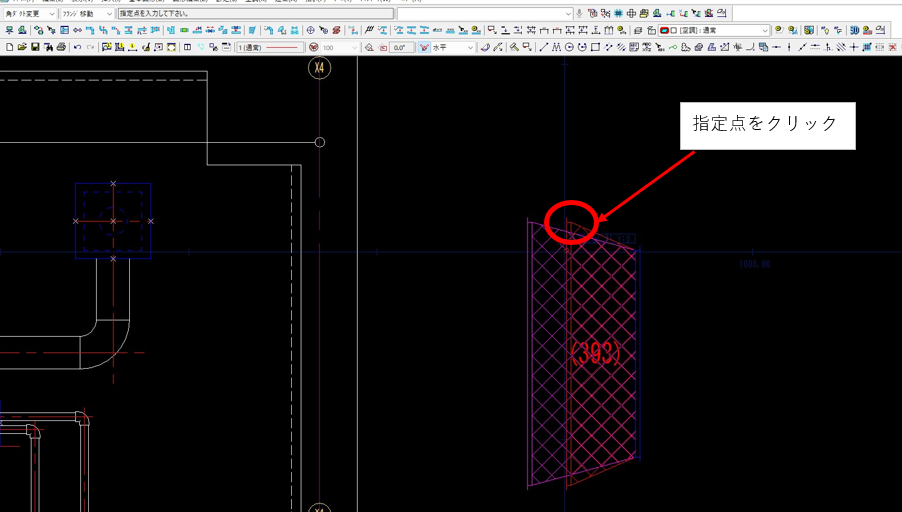Click the printer icon
This screenshot has width=902, height=512.
[x=61, y=47]
